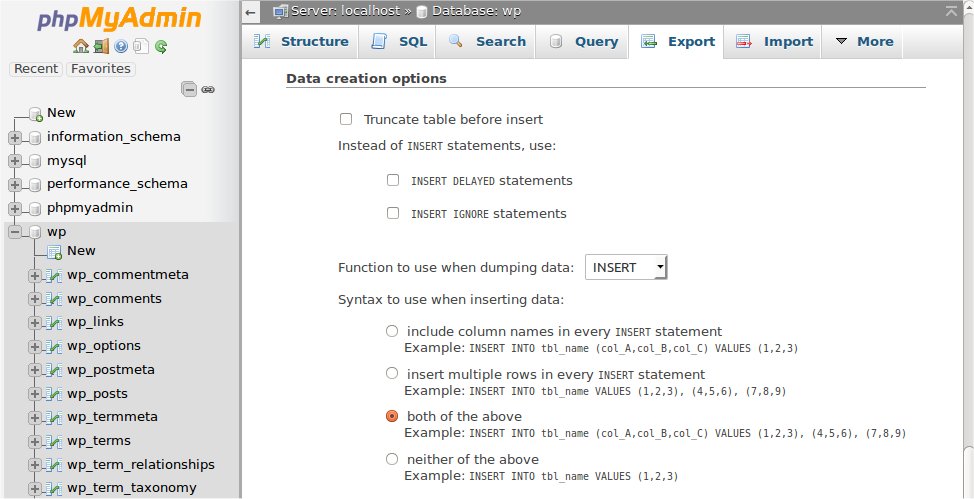
Task: Click the navigation reload green arrow icon
Action: (160, 46)
